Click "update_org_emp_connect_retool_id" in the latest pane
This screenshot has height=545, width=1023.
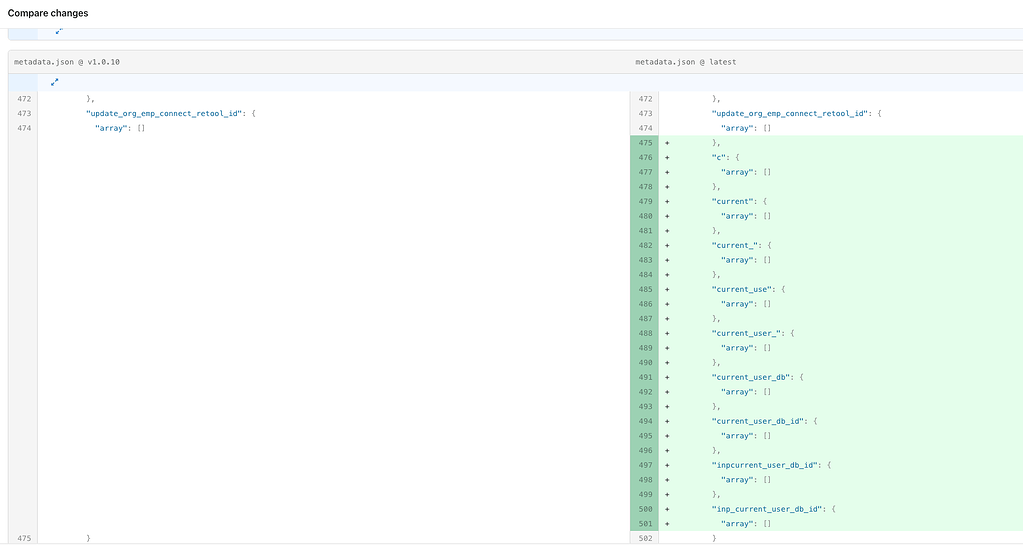point(791,114)
